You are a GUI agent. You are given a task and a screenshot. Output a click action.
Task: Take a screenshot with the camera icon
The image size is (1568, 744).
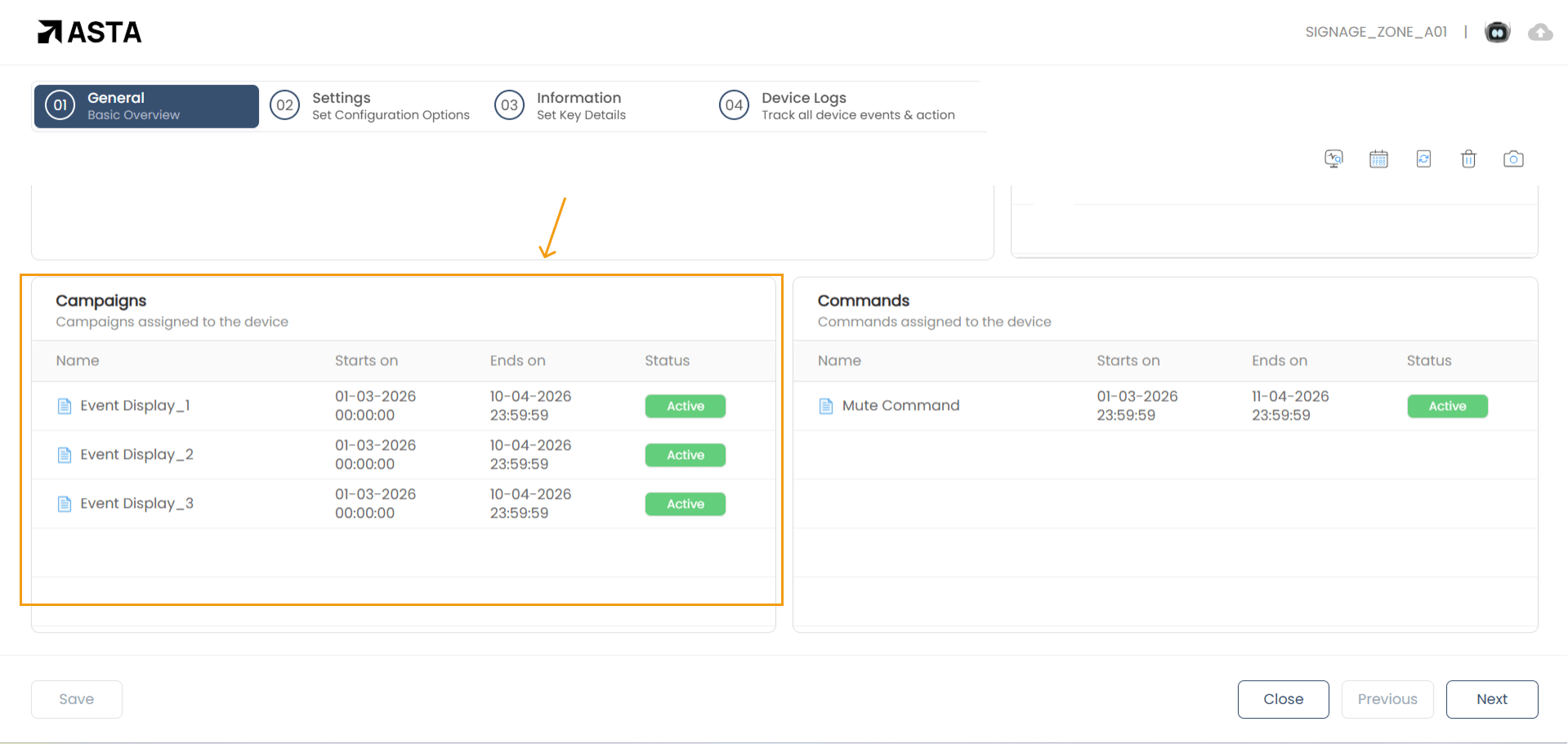click(1513, 159)
